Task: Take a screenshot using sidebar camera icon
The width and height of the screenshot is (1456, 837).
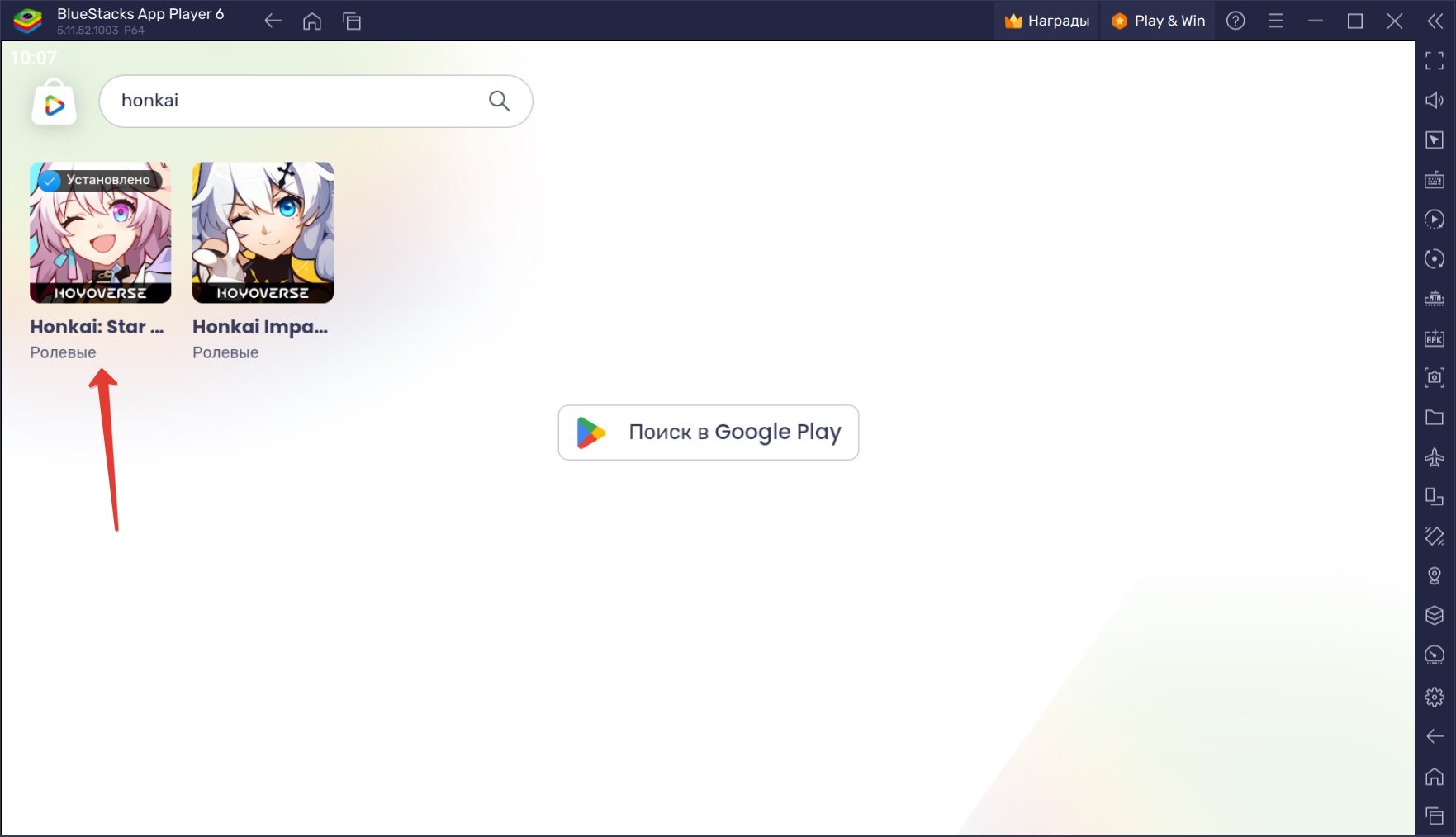Action: [1435, 377]
